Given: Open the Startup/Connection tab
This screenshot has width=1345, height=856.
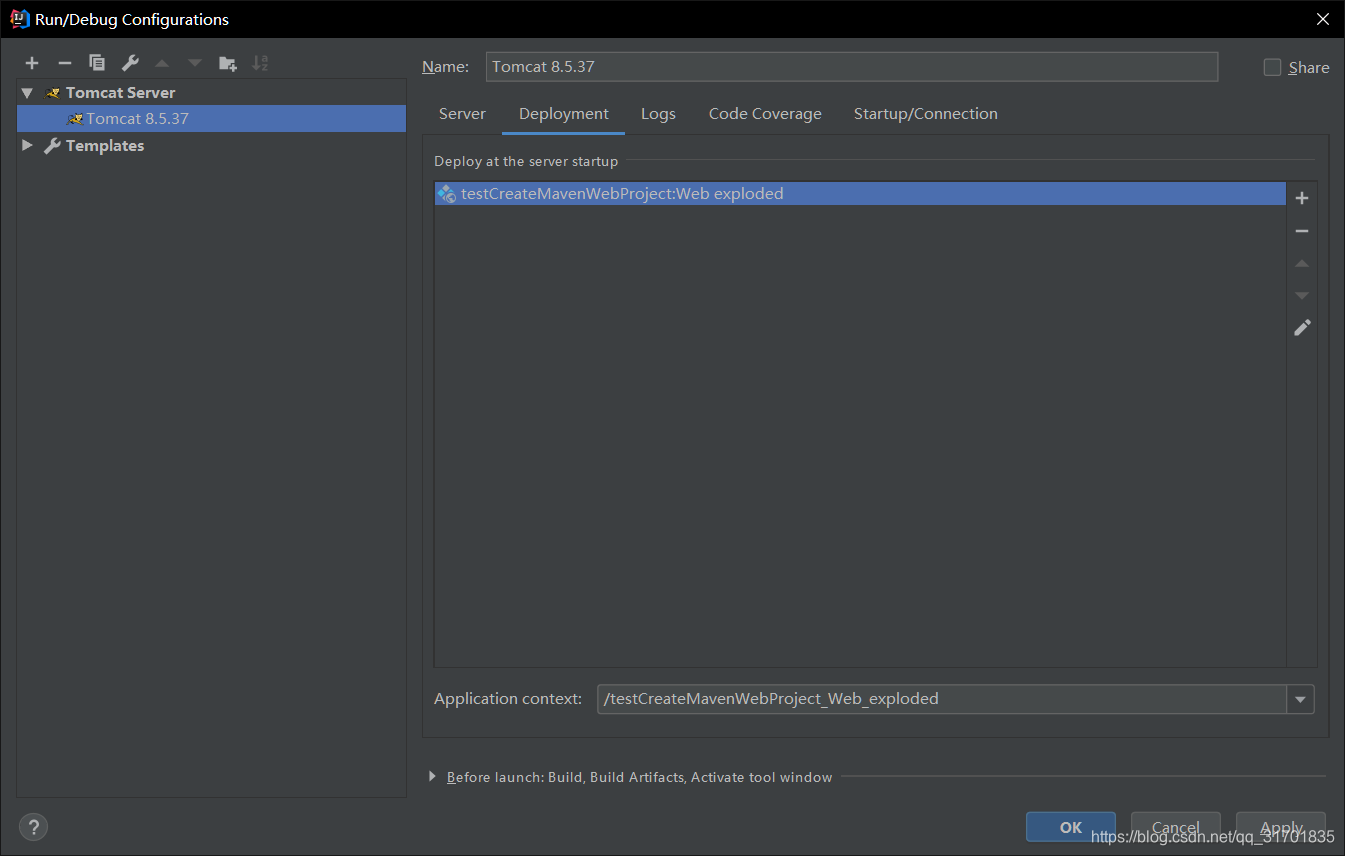Looking at the screenshot, I should coord(926,114).
